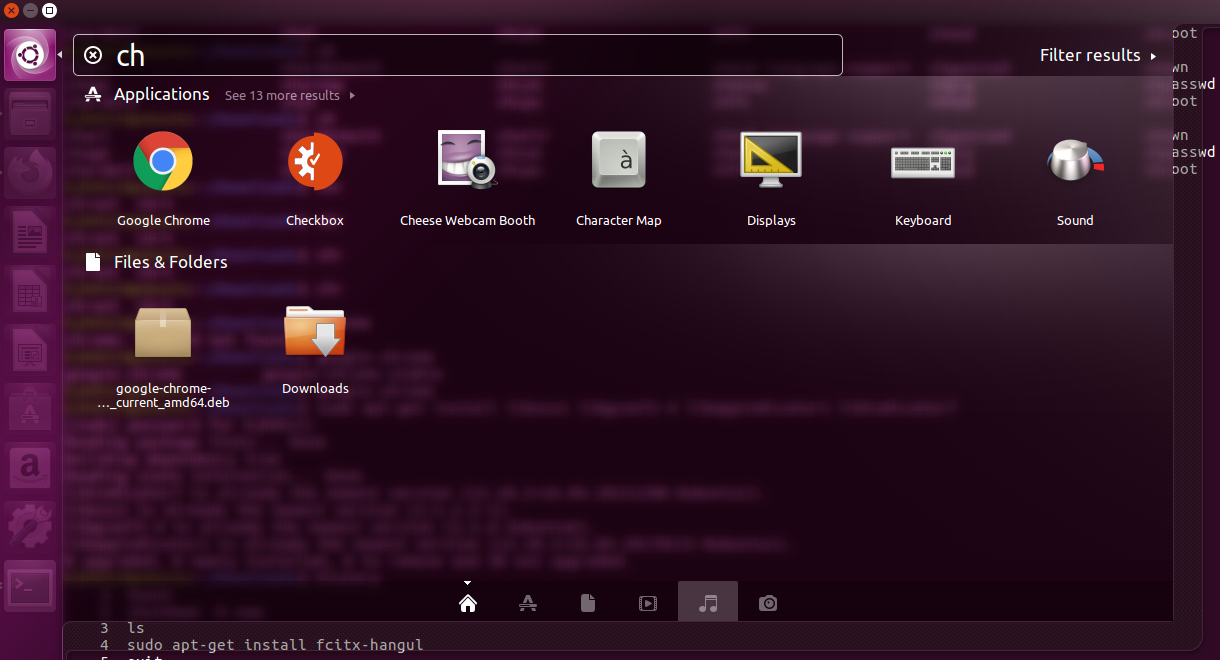1220x660 pixels.
Task: Launch the Character Map application
Action: (x=619, y=178)
